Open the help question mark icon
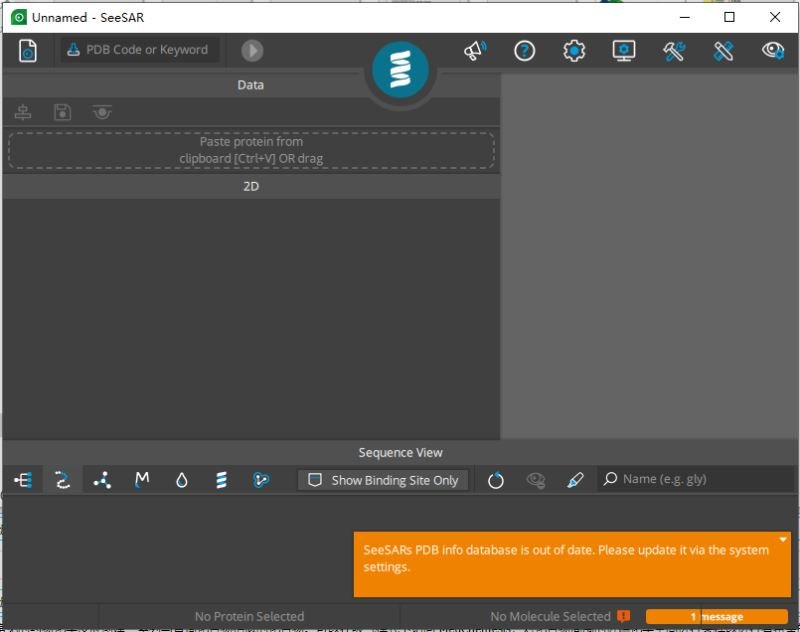 (524, 50)
